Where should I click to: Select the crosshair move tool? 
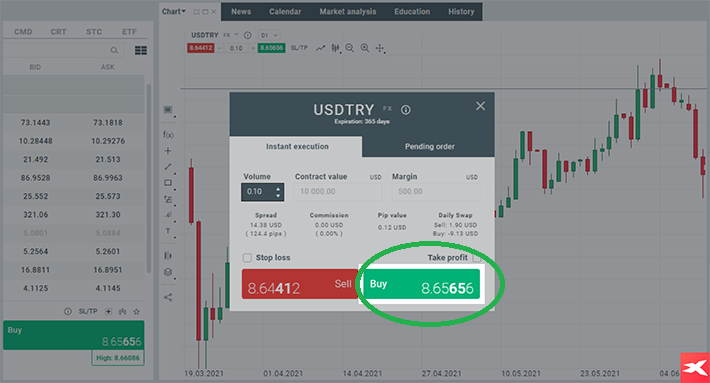[x=380, y=48]
